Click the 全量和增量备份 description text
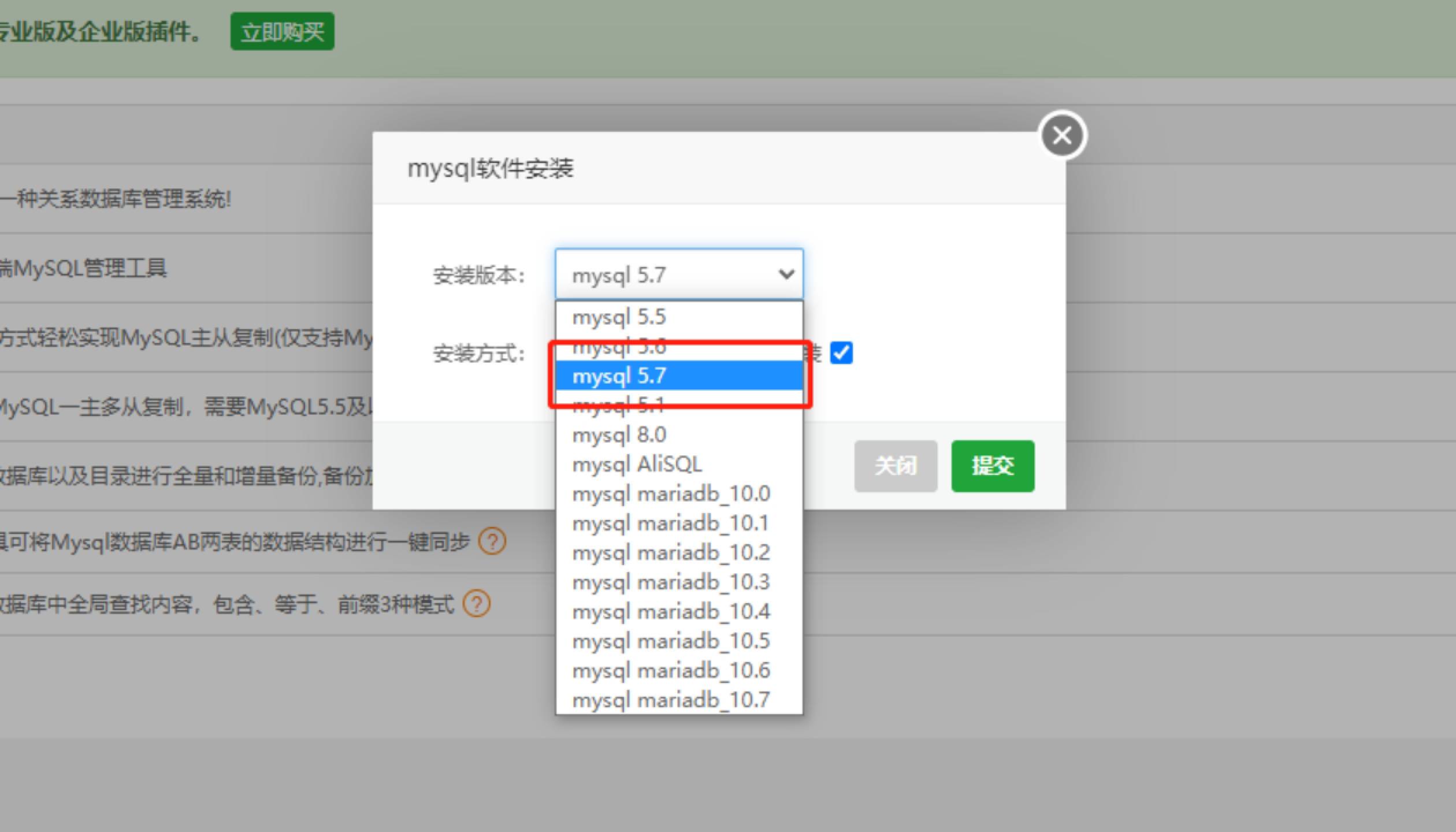The height and width of the screenshot is (832, 1456). tap(186, 476)
